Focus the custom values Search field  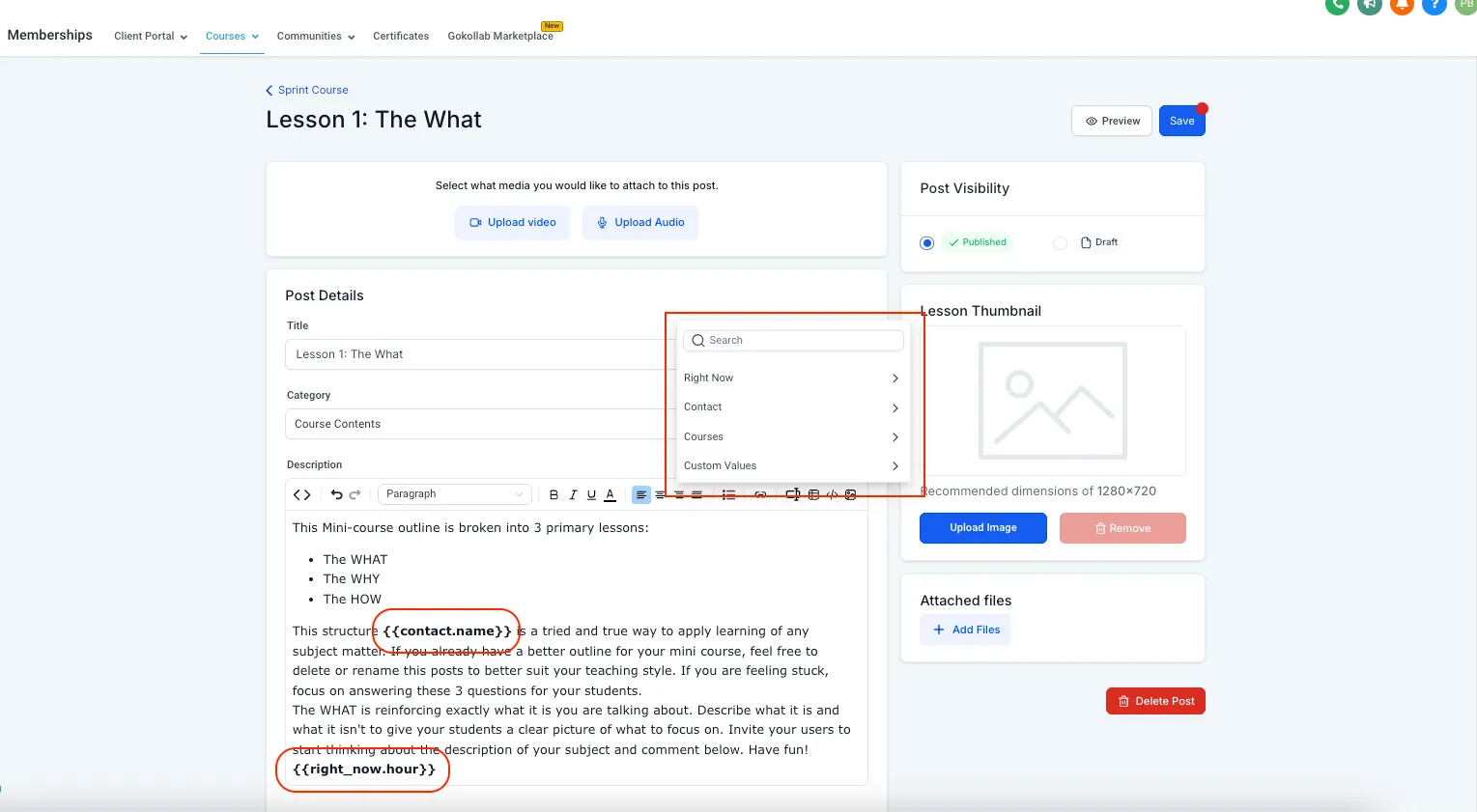pyautogui.click(x=793, y=341)
